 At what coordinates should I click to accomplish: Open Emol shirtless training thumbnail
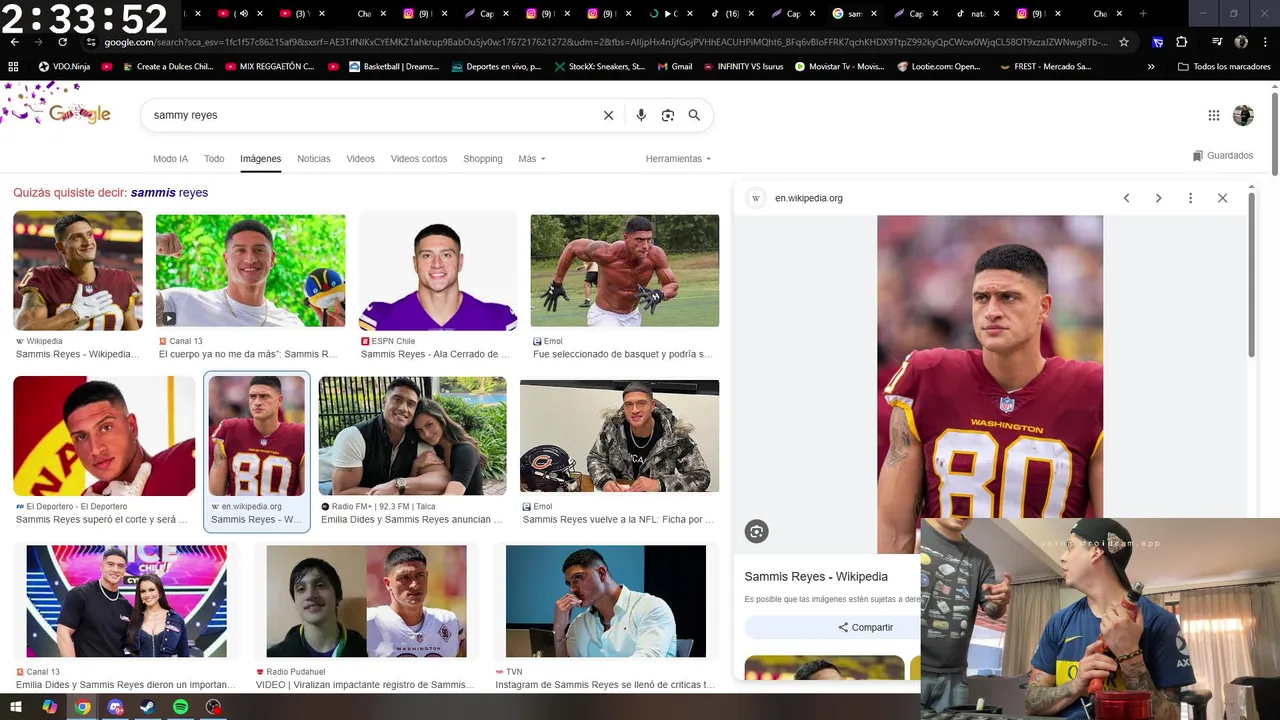pos(624,270)
